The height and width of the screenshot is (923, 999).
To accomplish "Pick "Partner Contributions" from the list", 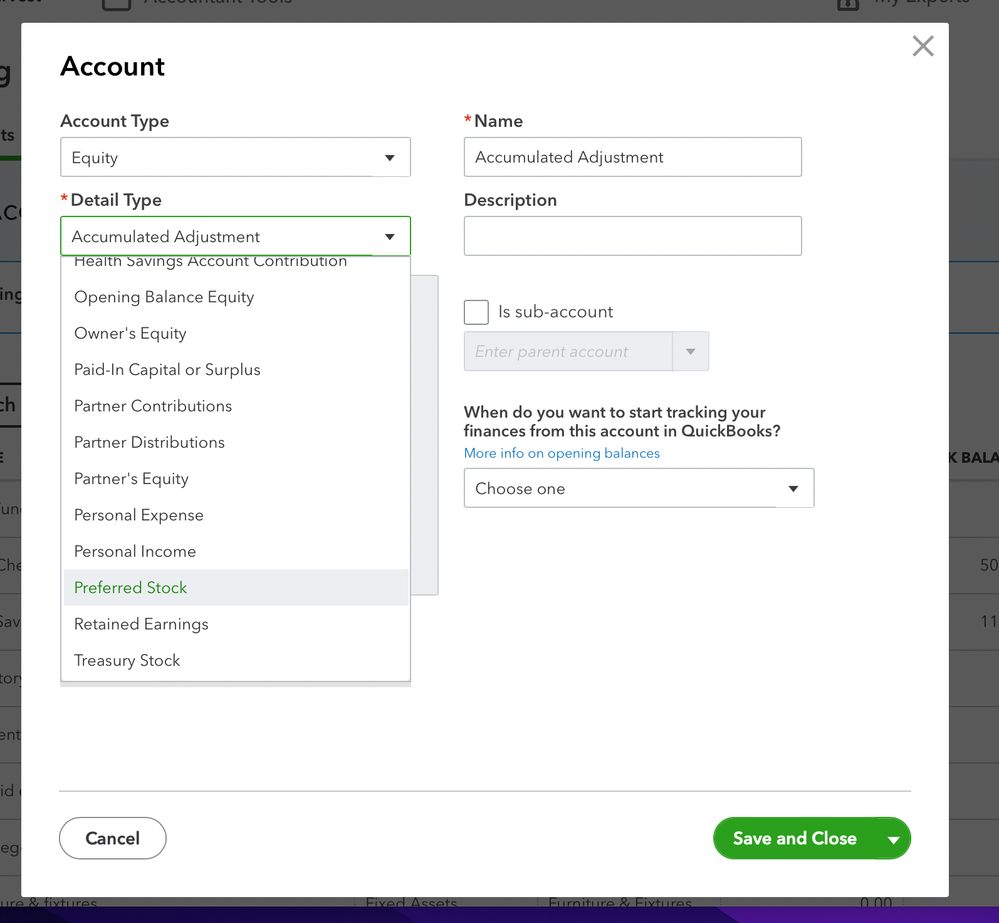I will point(153,406).
